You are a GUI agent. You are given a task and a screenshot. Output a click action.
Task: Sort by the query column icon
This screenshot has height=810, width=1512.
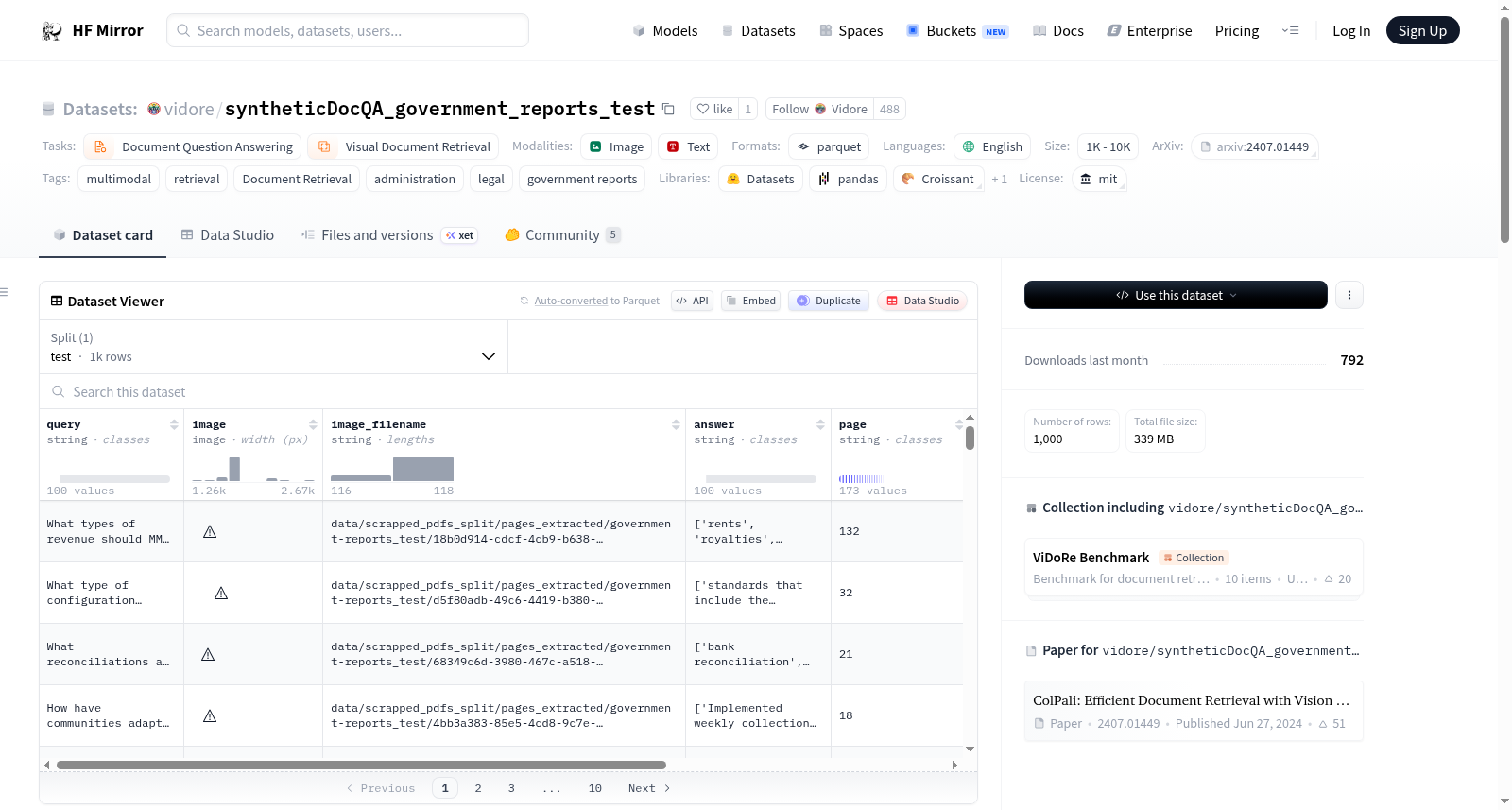click(174, 424)
